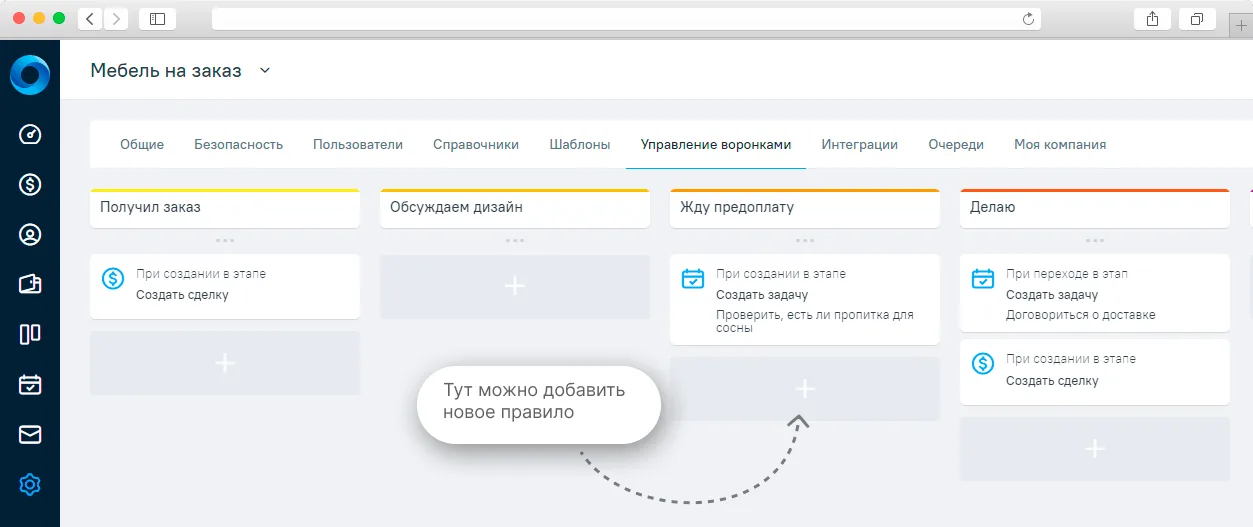Open the kanban boards icon in sidebar
Screen dimensions: 1253x527
[x=30, y=334]
